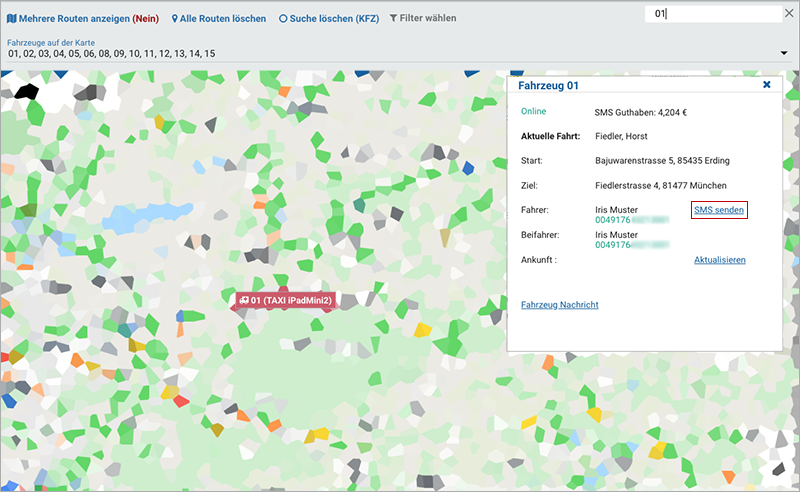Expand Fahrzeuge auf der Karte dropdown arrow
The image size is (800, 492).
784,53
